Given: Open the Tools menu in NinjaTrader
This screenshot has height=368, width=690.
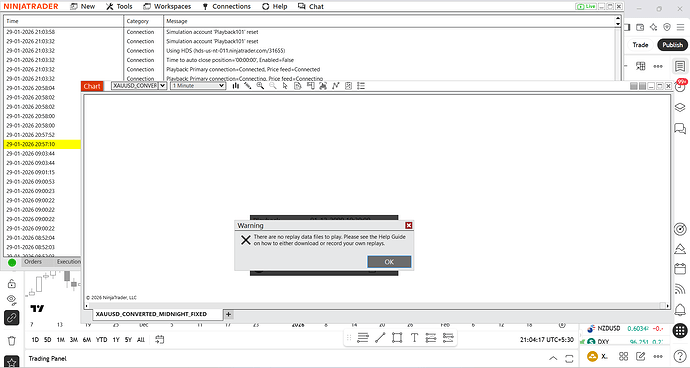Looking at the screenshot, I should 119,6.
